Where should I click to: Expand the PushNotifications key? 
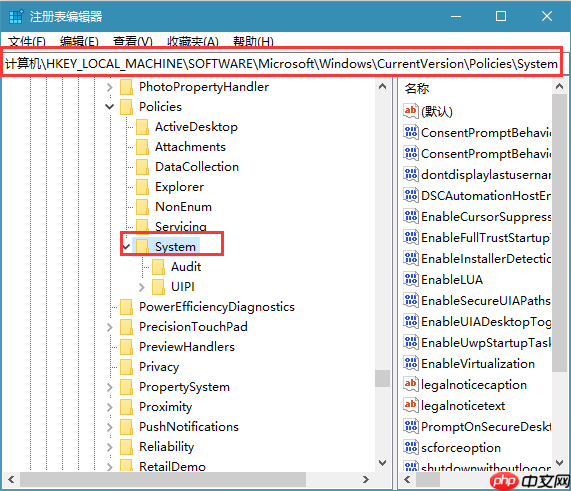pyautogui.click(x=109, y=427)
